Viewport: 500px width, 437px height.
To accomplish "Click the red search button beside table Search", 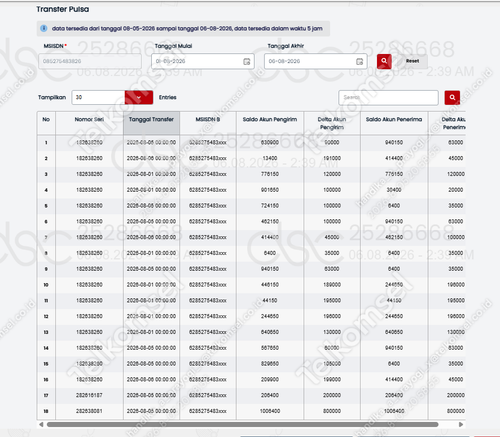I will pyautogui.click(x=452, y=97).
